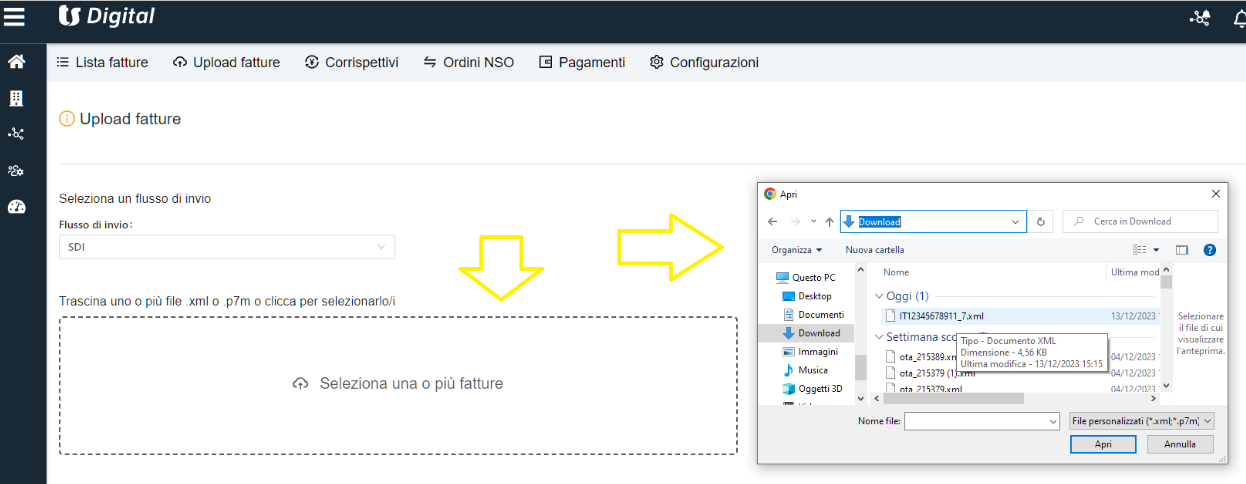Image resolution: width=1246 pixels, height=484 pixels.
Task: Refresh the Download folder in dialog
Action: pyautogui.click(x=1041, y=222)
